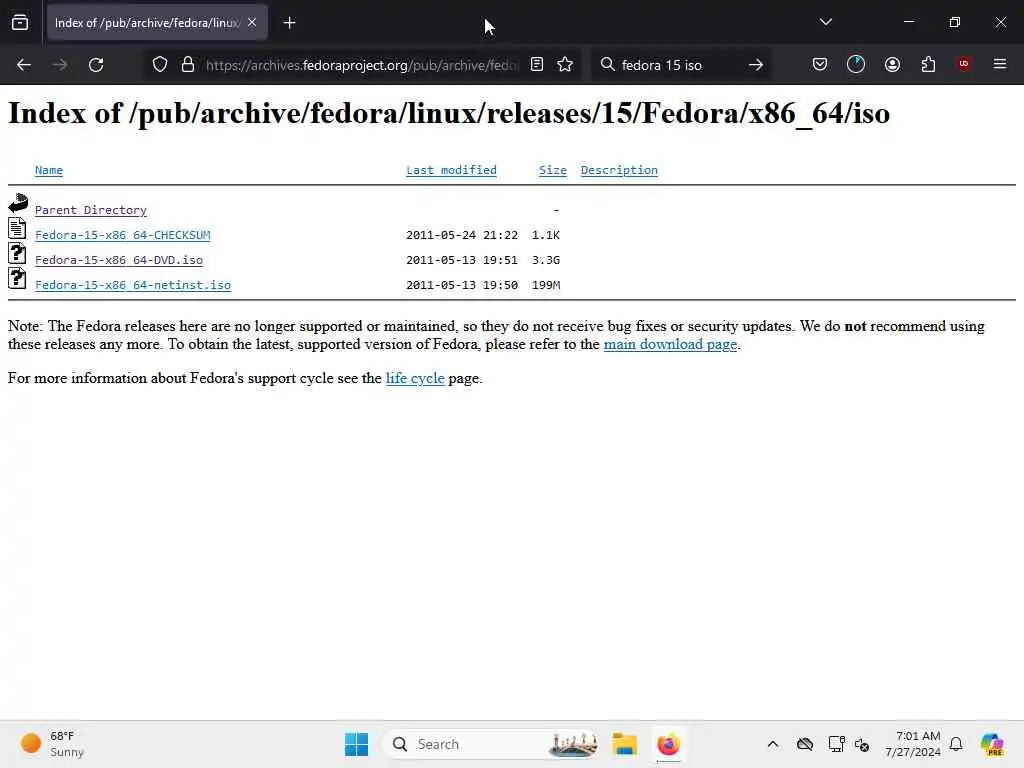Download Fedora-15-x86_64-DVD.iso link
The height and width of the screenshot is (768, 1024).
(x=119, y=260)
